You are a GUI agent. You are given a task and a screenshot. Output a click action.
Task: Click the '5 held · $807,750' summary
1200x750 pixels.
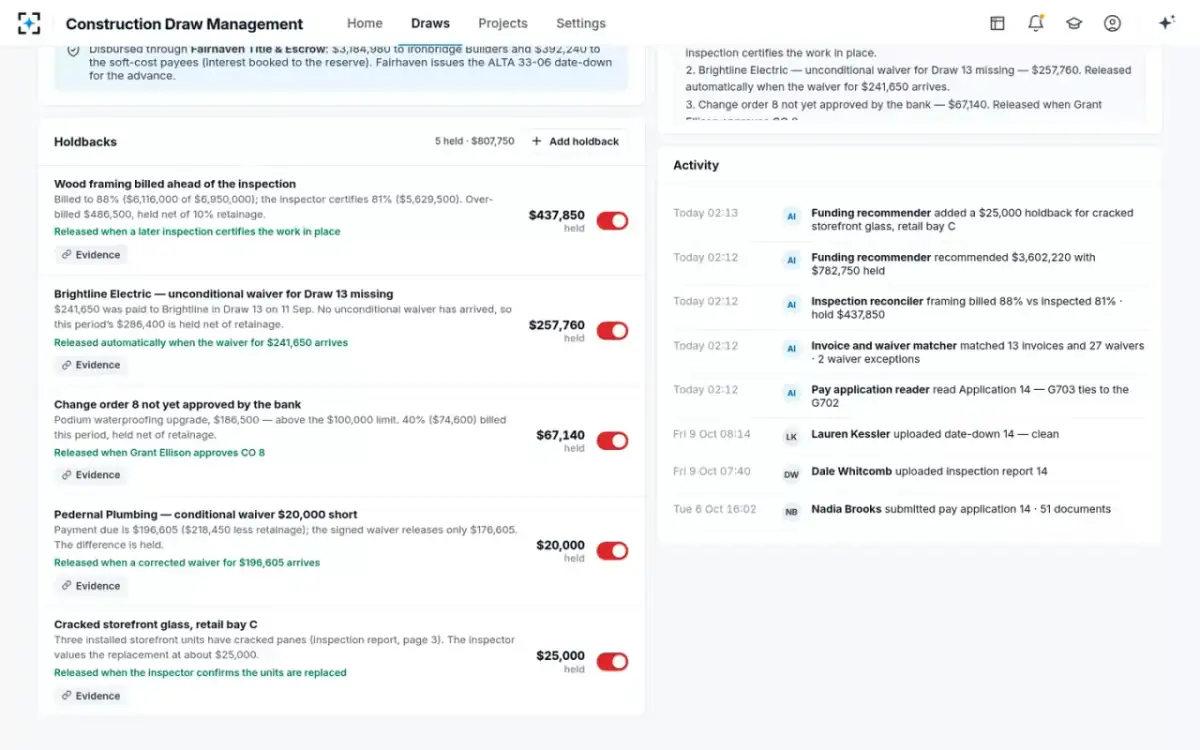(474, 141)
